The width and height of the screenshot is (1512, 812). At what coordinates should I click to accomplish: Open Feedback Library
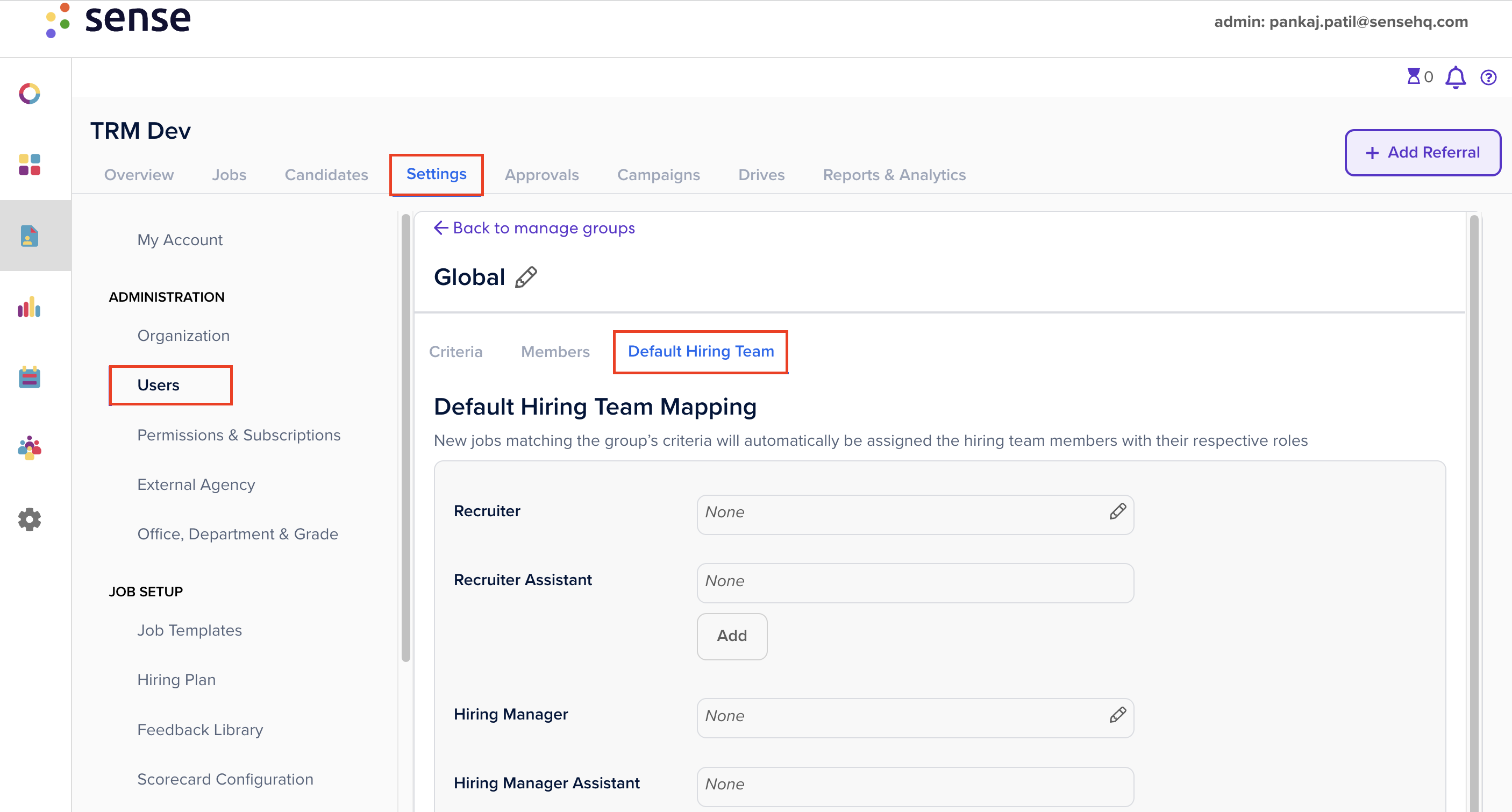click(199, 729)
